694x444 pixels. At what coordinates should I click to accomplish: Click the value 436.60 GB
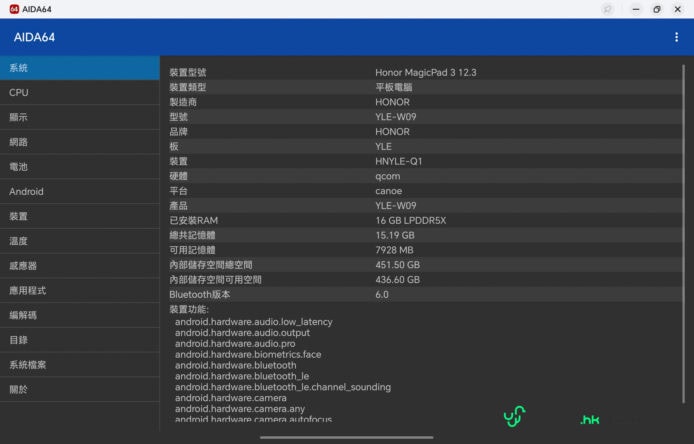click(x=397, y=280)
